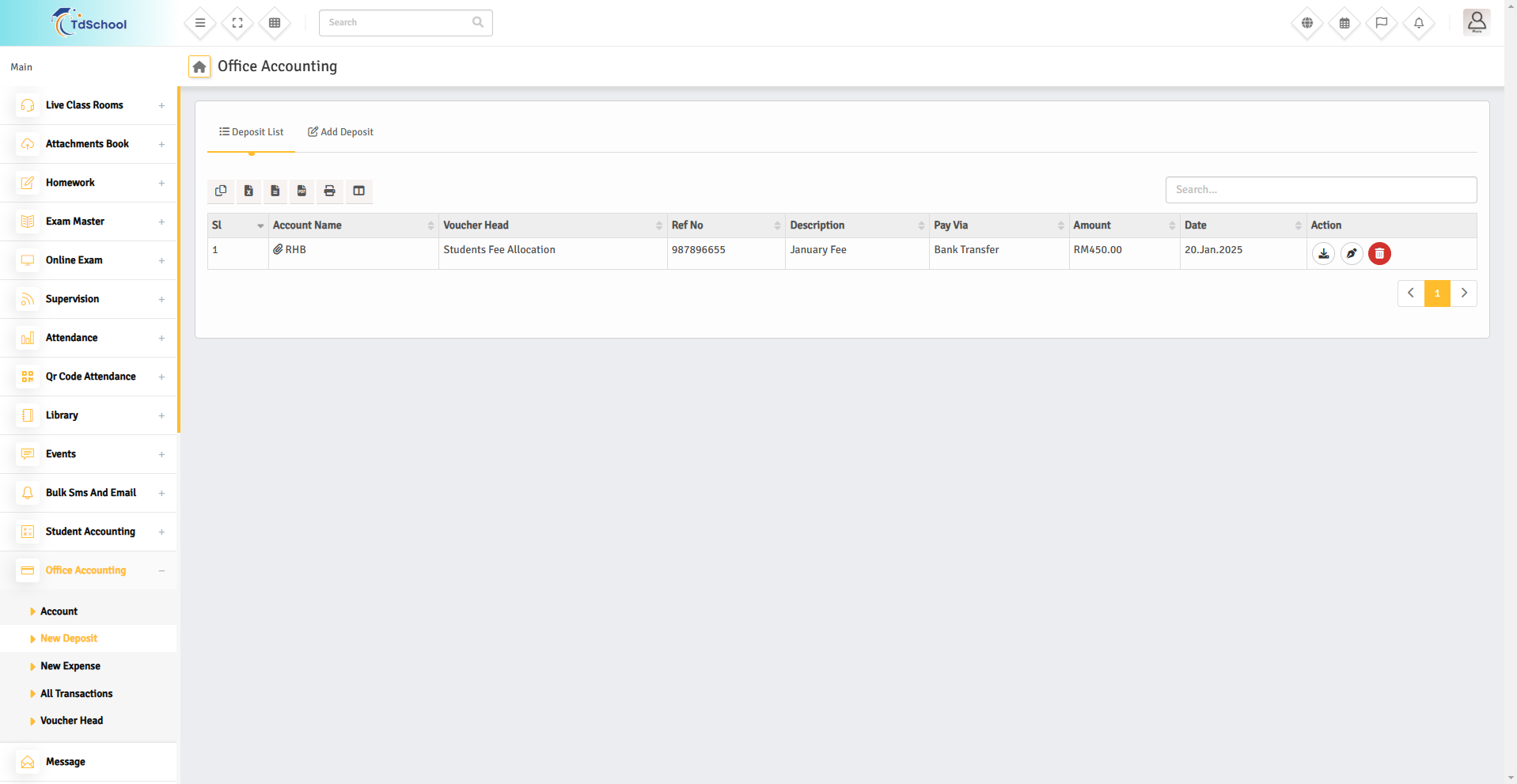This screenshot has width=1517, height=784.
Task: Toggle the sidebar with hamburger icon
Action: [x=200, y=23]
